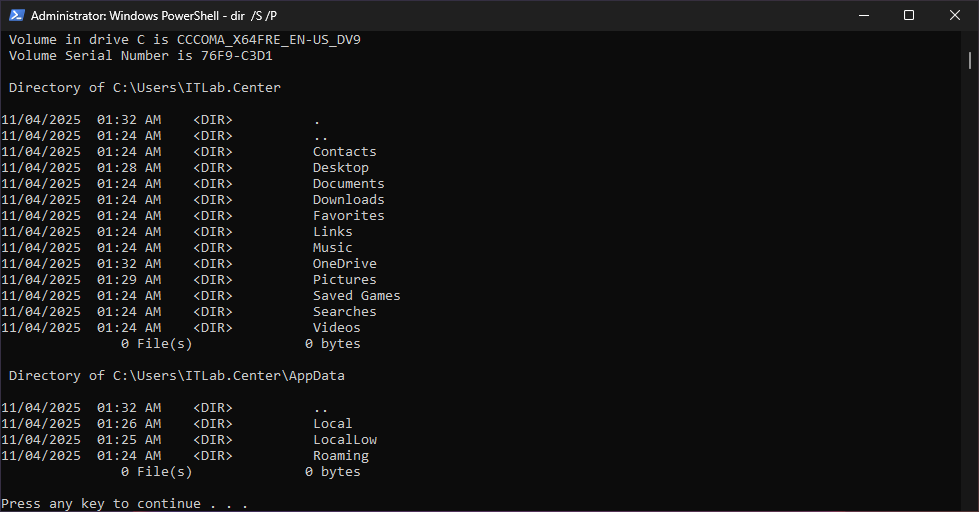Click the Saved Games directory entry
This screenshot has width=979, height=512.
click(356, 296)
